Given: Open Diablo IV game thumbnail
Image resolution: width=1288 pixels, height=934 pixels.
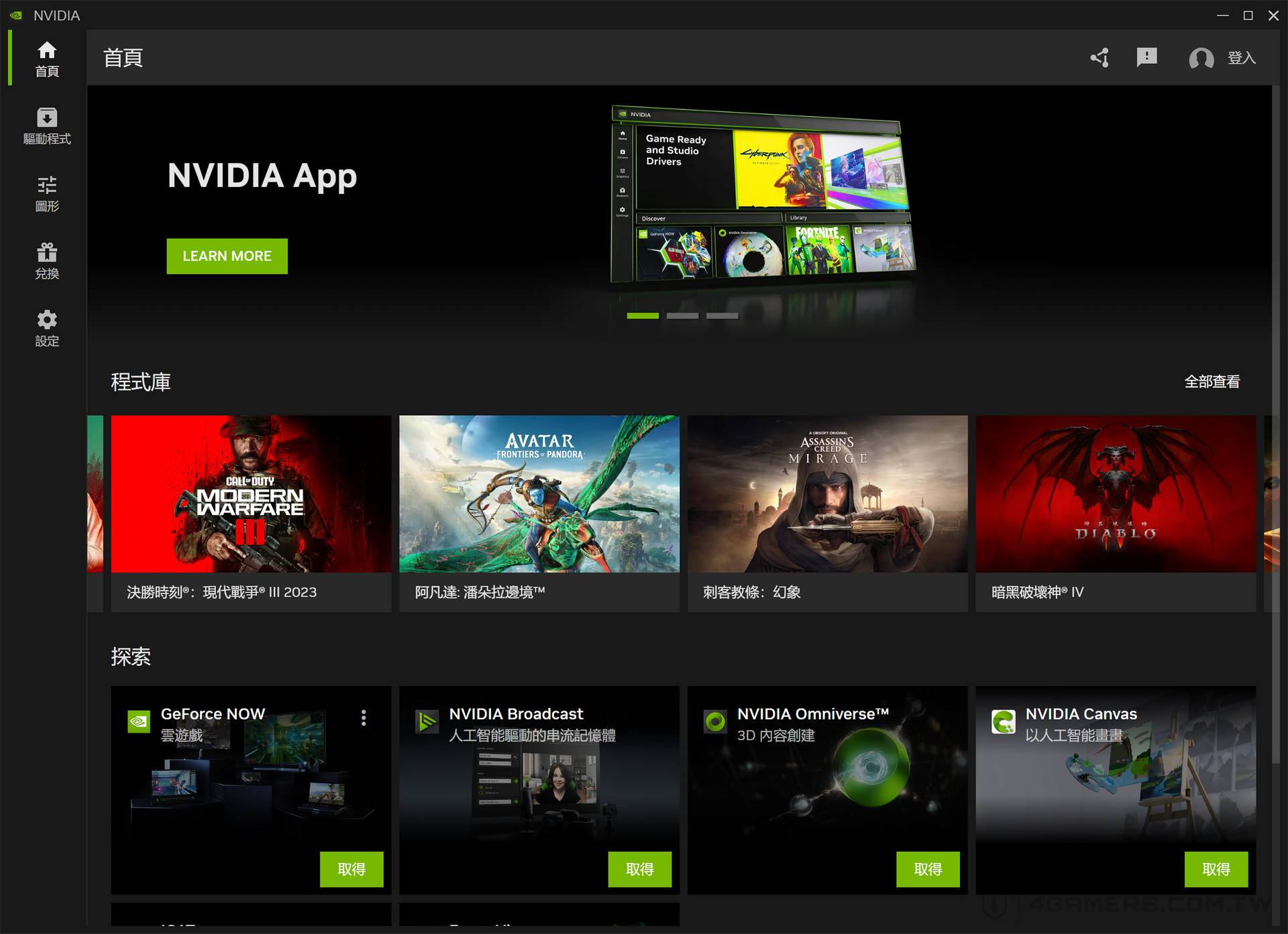Looking at the screenshot, I should (x=1116, y=493).
